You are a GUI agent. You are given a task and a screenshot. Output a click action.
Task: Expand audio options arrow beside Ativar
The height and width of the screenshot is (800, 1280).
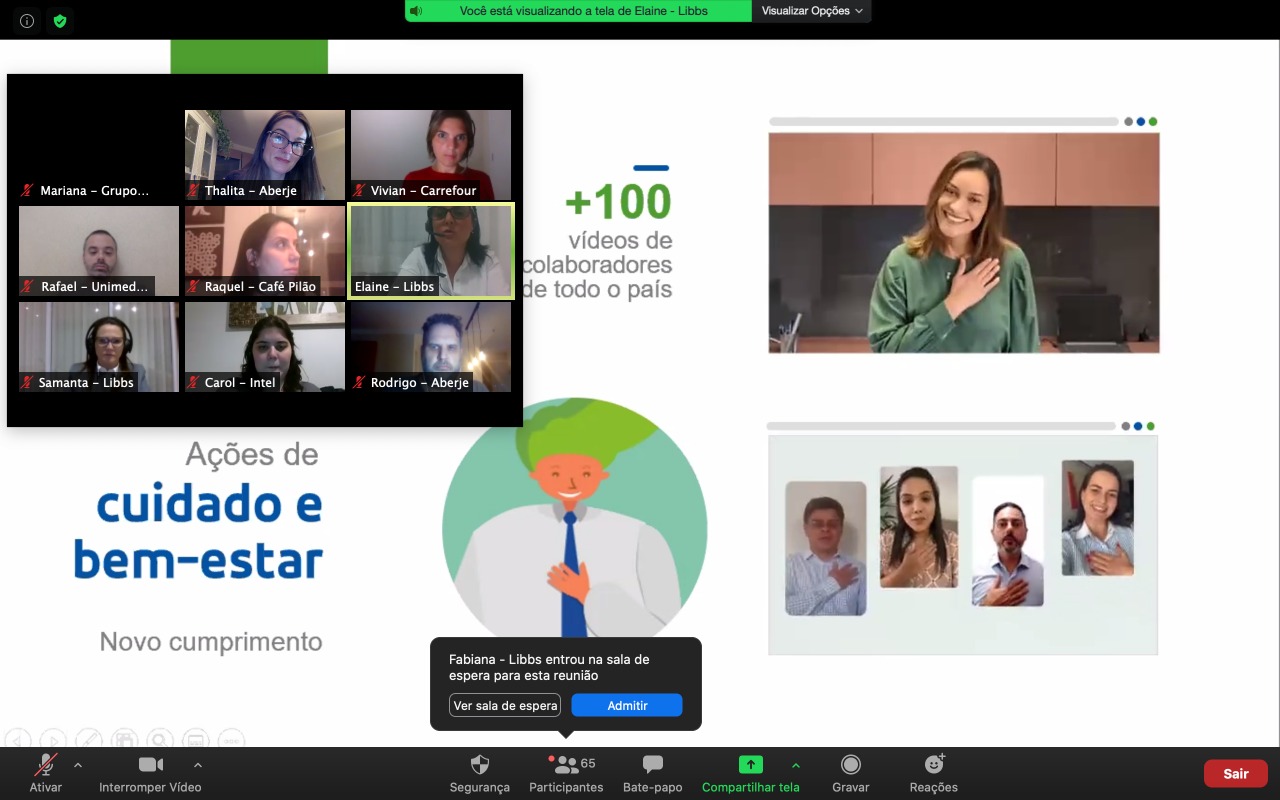coord(78,765)
